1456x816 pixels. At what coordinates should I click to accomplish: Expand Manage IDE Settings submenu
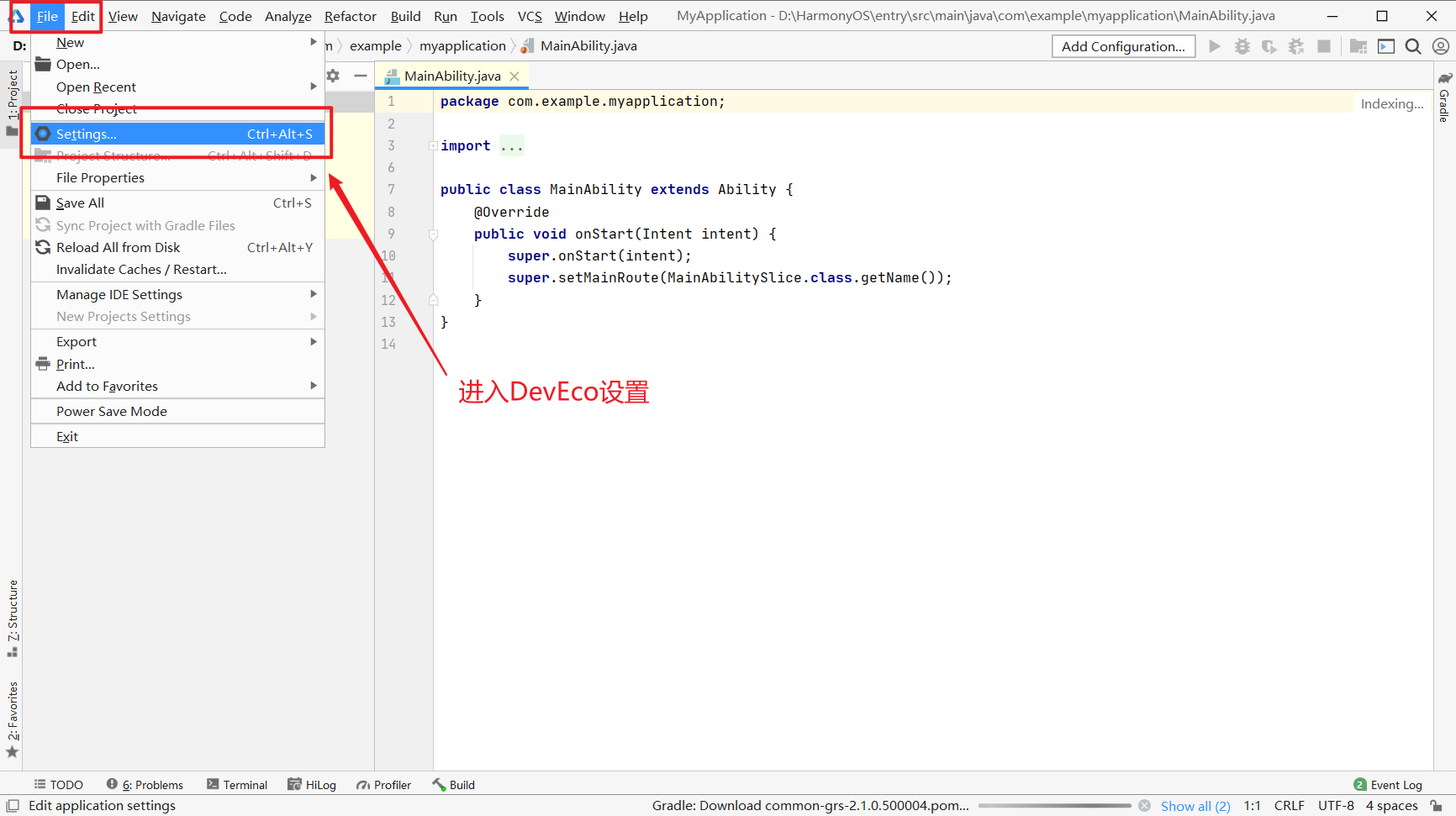pyautogui.click(x=177, y=295)
